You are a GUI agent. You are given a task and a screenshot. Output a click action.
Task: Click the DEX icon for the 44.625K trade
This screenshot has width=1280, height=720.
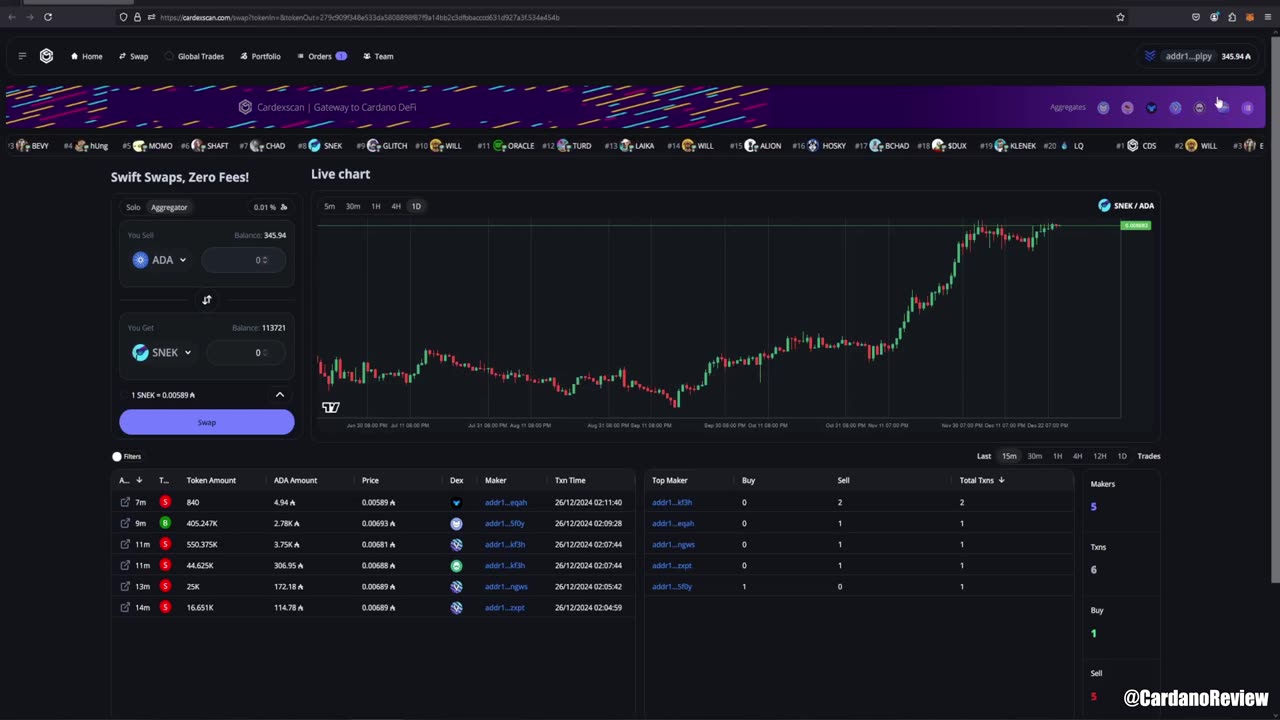456,565
